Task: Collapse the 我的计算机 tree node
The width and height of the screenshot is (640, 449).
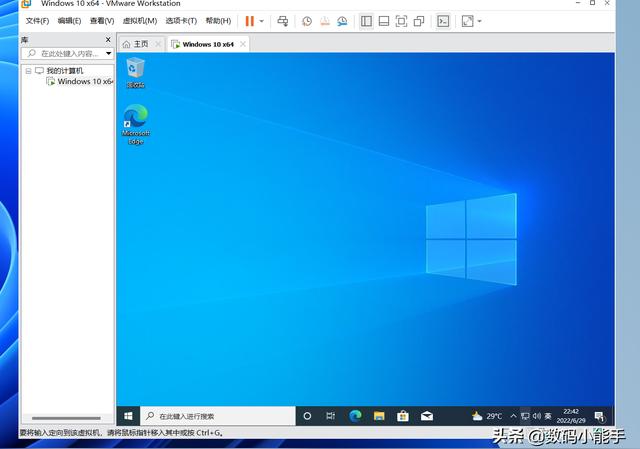Action: tap(28, 71)
